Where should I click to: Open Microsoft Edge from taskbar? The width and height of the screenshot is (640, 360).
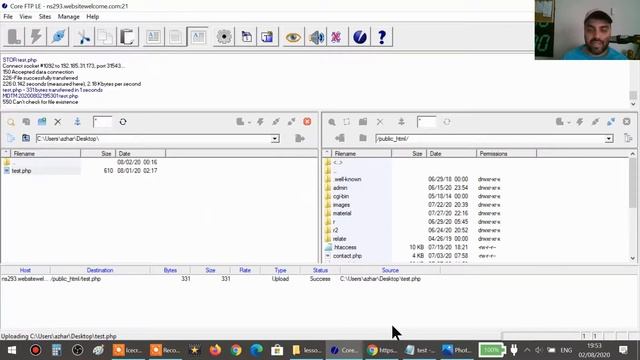256,350
